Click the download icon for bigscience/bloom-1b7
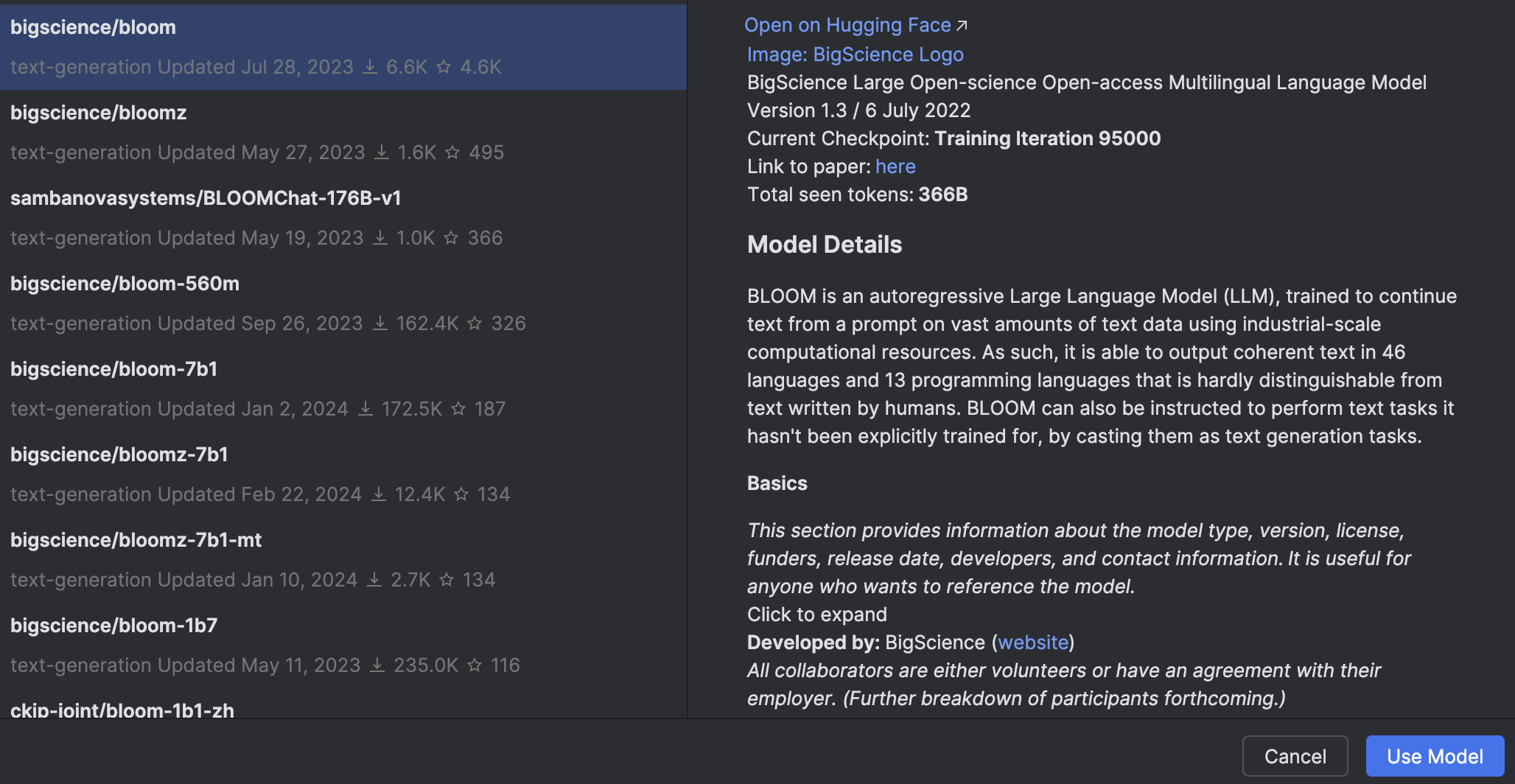Viewport: 1515px width, 784px height. (x=377, y=665)
